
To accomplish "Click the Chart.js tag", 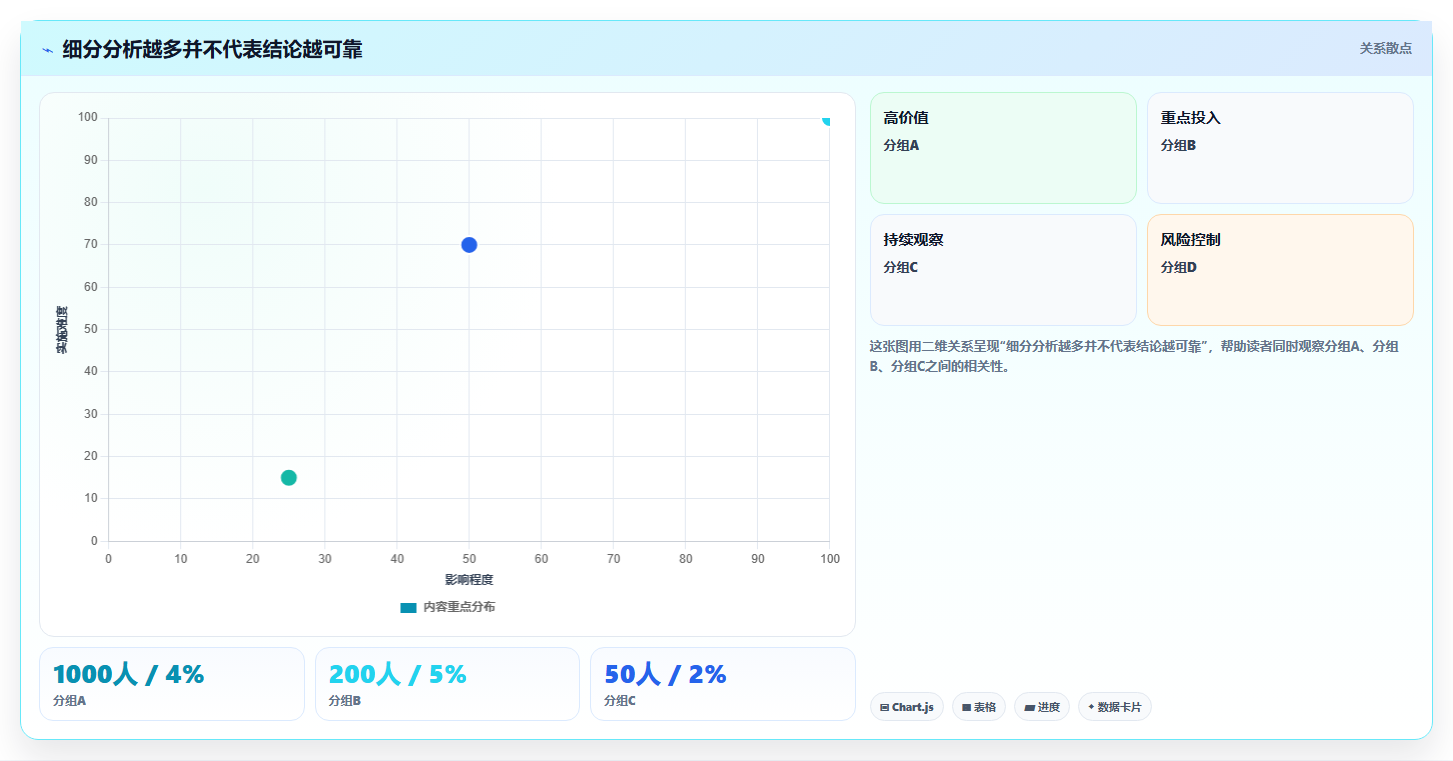I will pos(907,707).
